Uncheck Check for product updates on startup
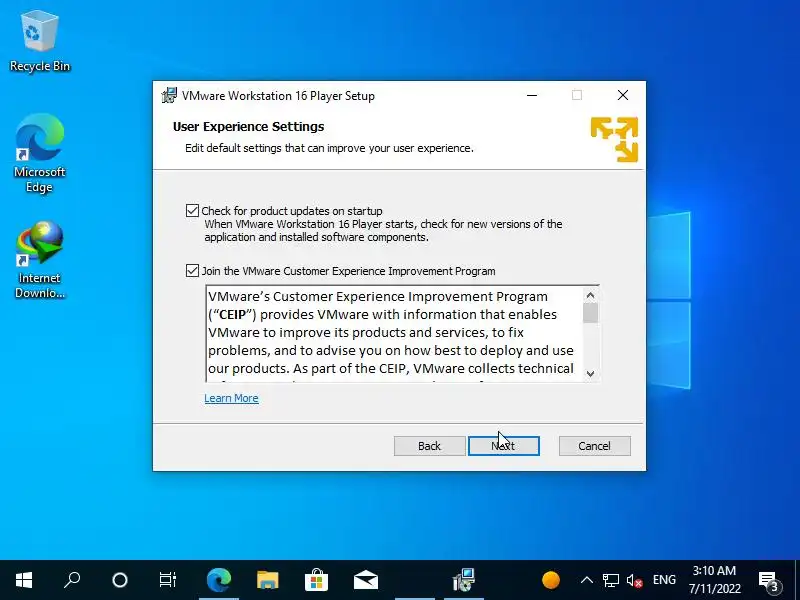The width and height of the screenshot is (800, 600). pos(192,210)
